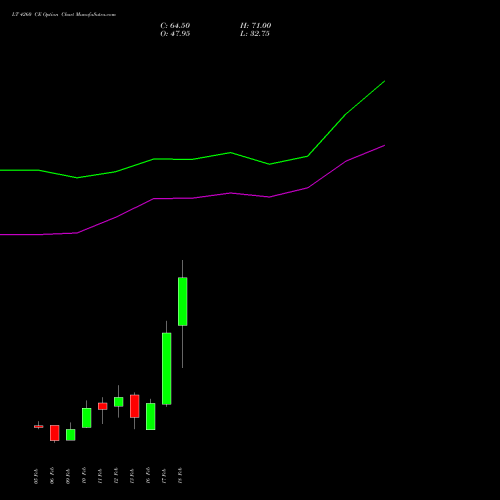The height and width of the screenshot is (500, 500).
Task: Click the green candlestick for 12 Feb
Action: coord(118,402)
